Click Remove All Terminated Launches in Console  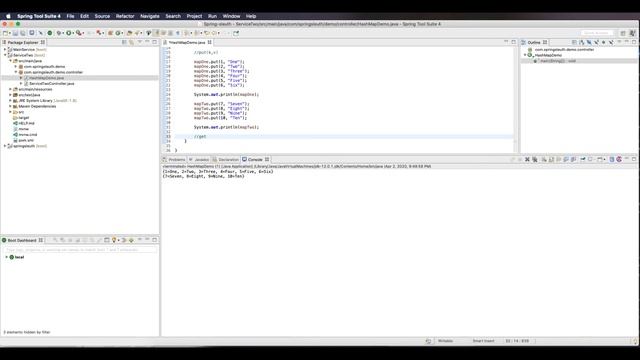535,160
